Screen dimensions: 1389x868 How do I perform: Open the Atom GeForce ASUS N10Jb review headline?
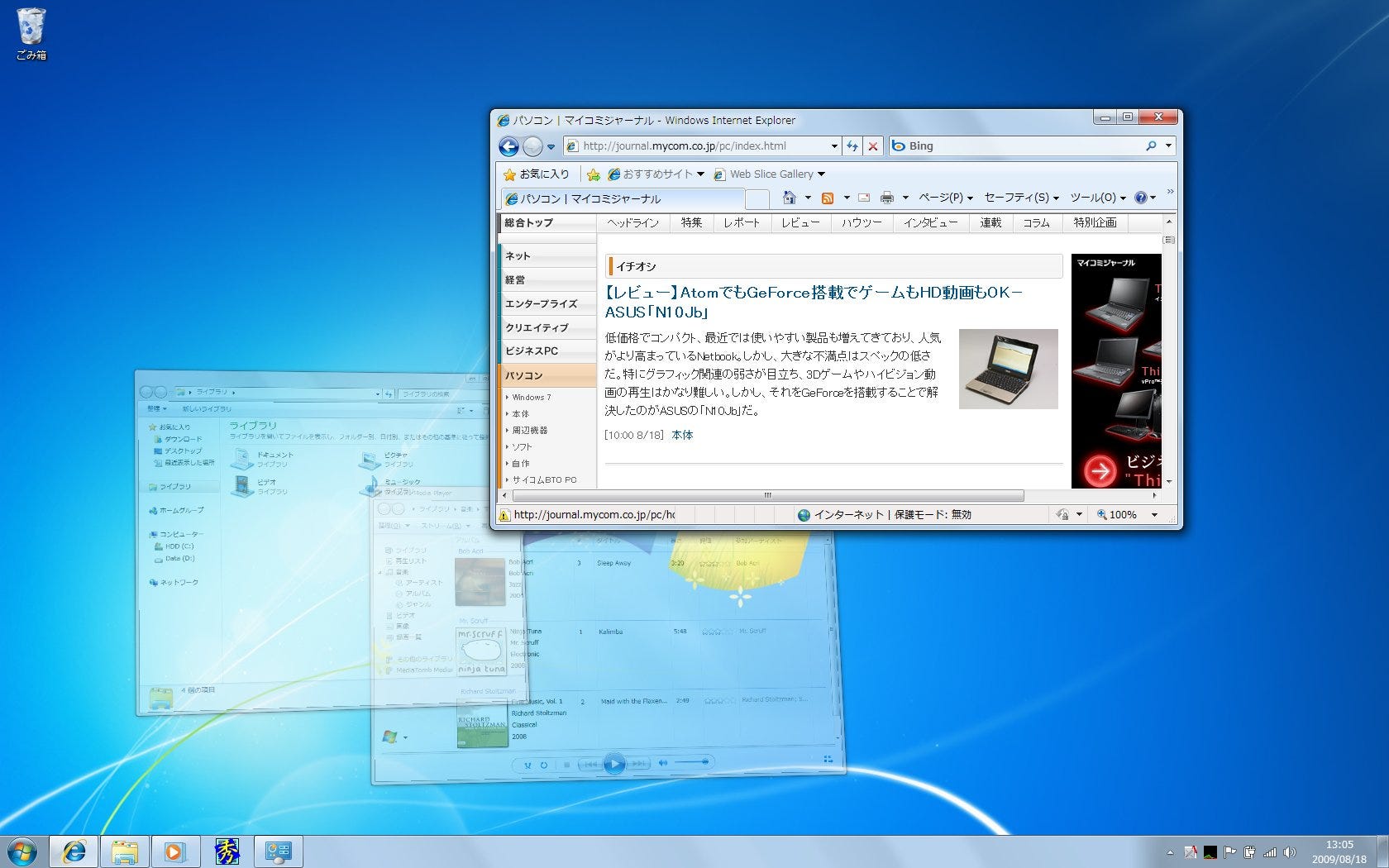pos(814,303)
